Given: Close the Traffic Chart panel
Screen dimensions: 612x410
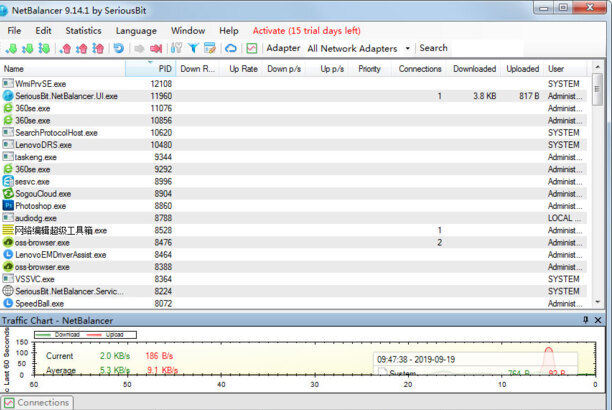Looking at the screenshot, I should [x=598, y=320].
